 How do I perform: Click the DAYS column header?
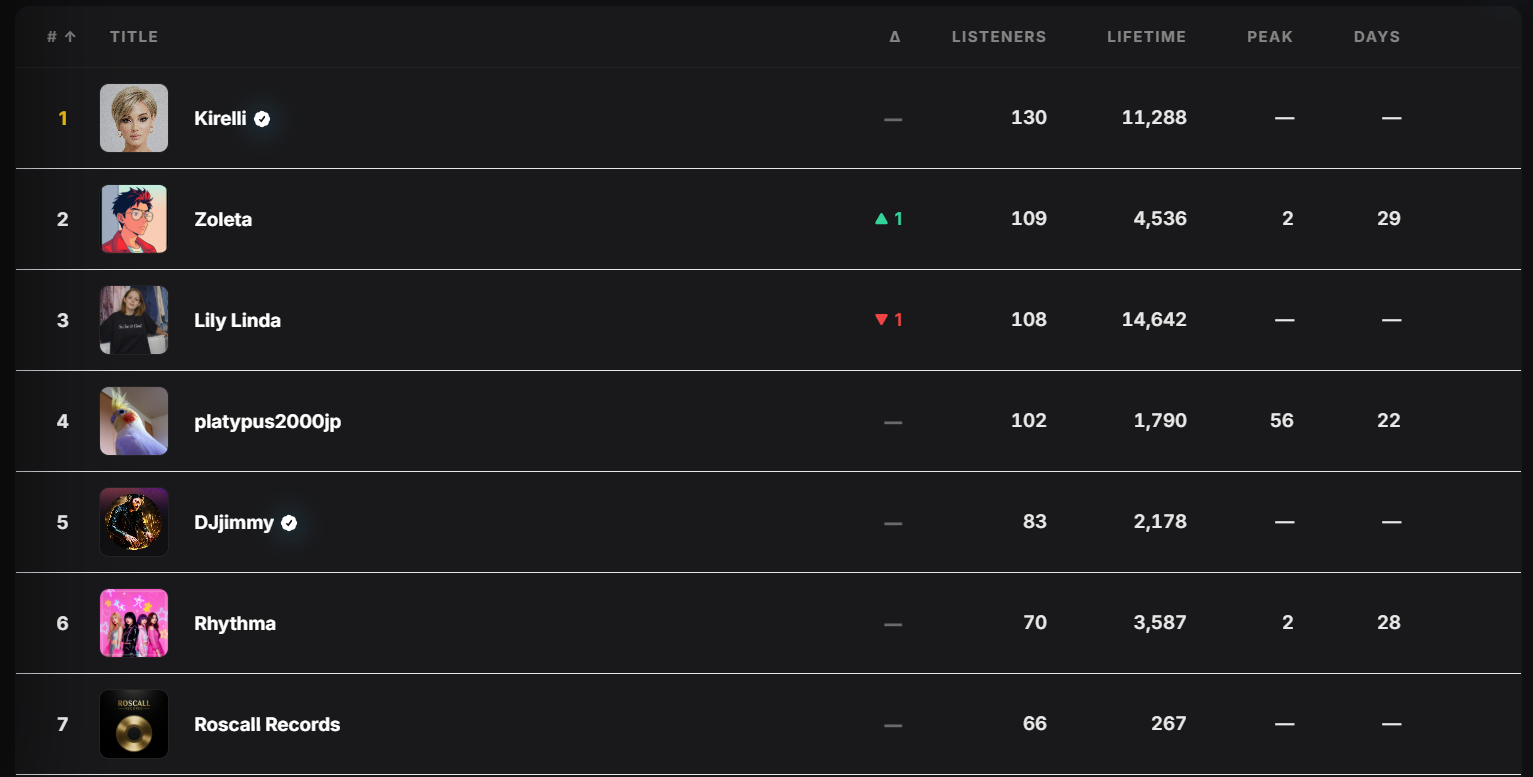(1376, 37)
